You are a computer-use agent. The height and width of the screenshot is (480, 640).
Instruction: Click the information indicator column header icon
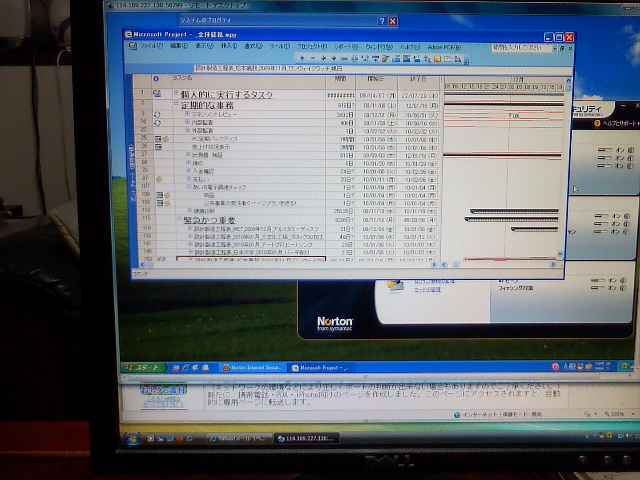[x=156, y=78]
